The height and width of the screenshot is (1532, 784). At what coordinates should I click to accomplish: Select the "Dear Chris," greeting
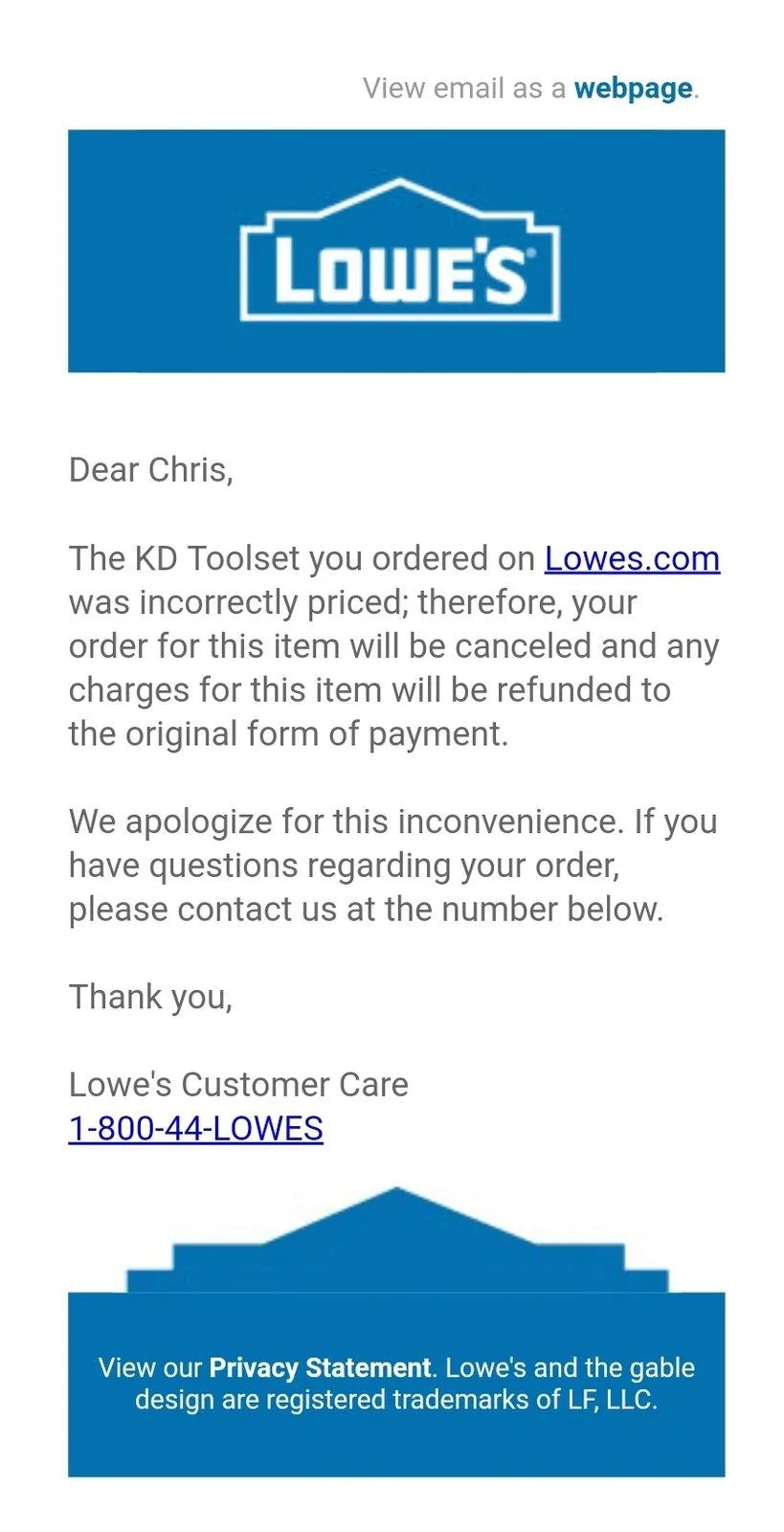150,470
